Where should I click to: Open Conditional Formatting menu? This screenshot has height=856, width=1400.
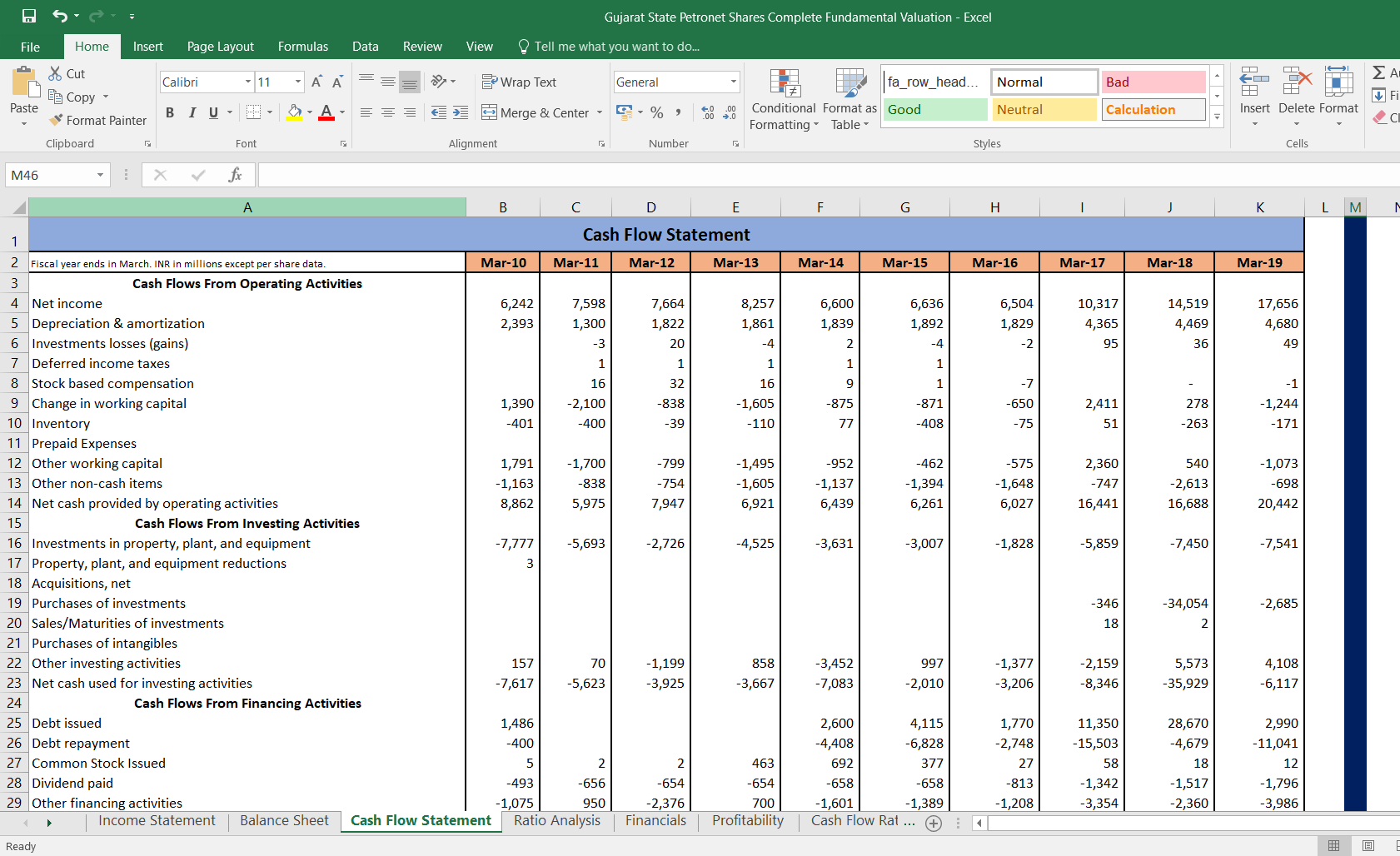coord(784,100)
